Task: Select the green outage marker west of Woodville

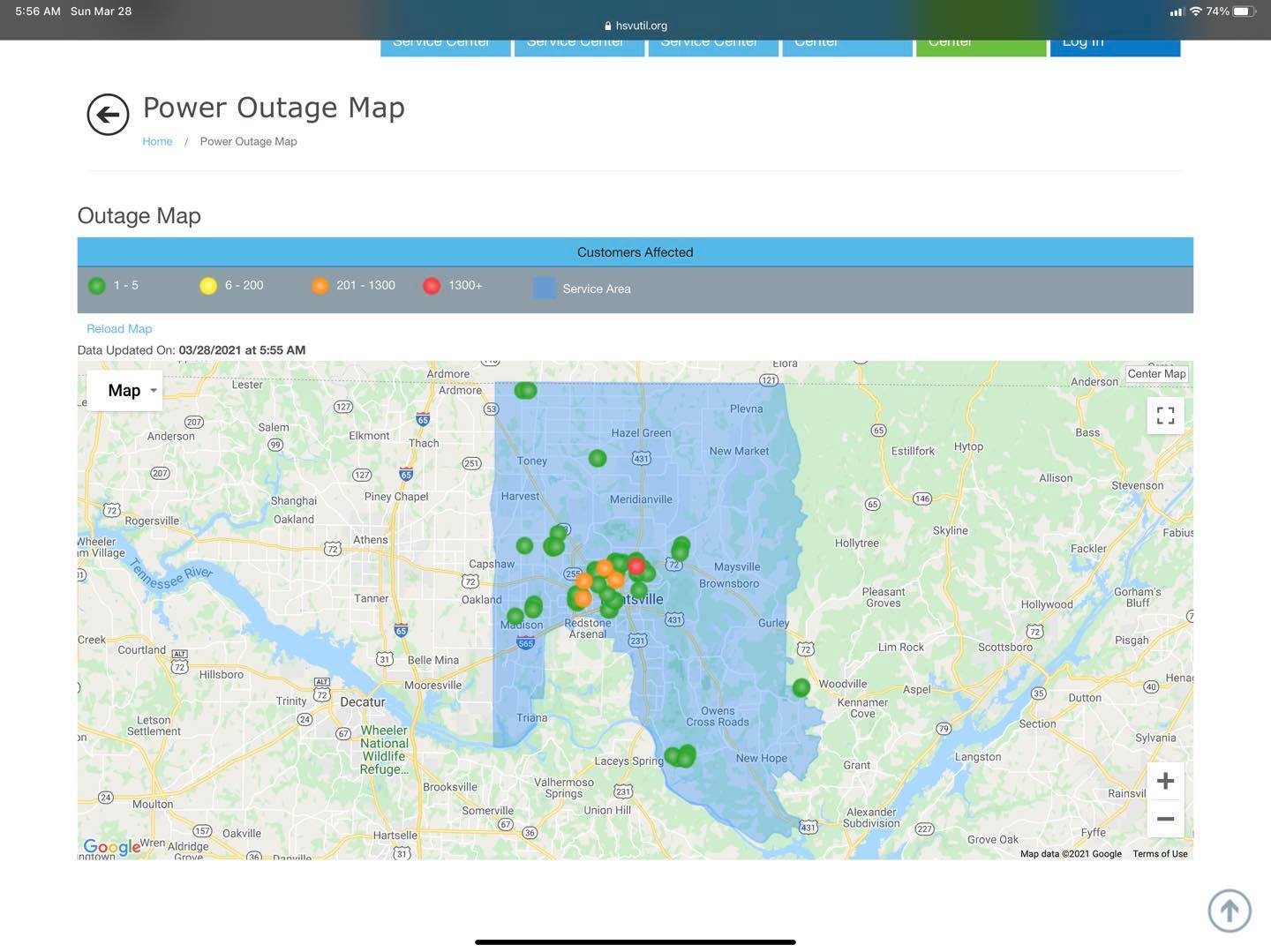Action: click(x=801, y=687)
